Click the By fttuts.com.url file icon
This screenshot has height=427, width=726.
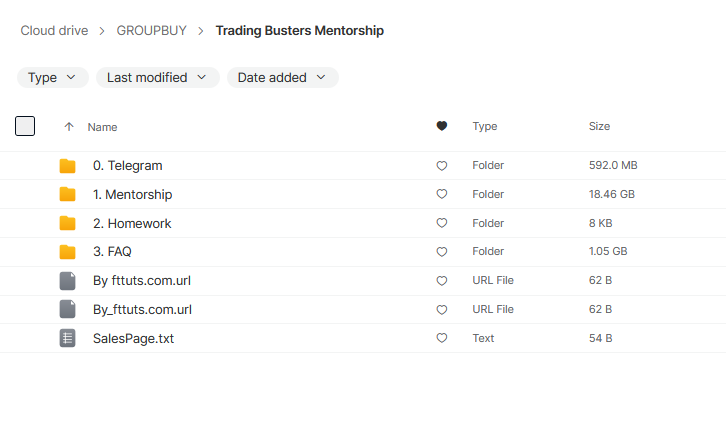[x=68, y=281]
